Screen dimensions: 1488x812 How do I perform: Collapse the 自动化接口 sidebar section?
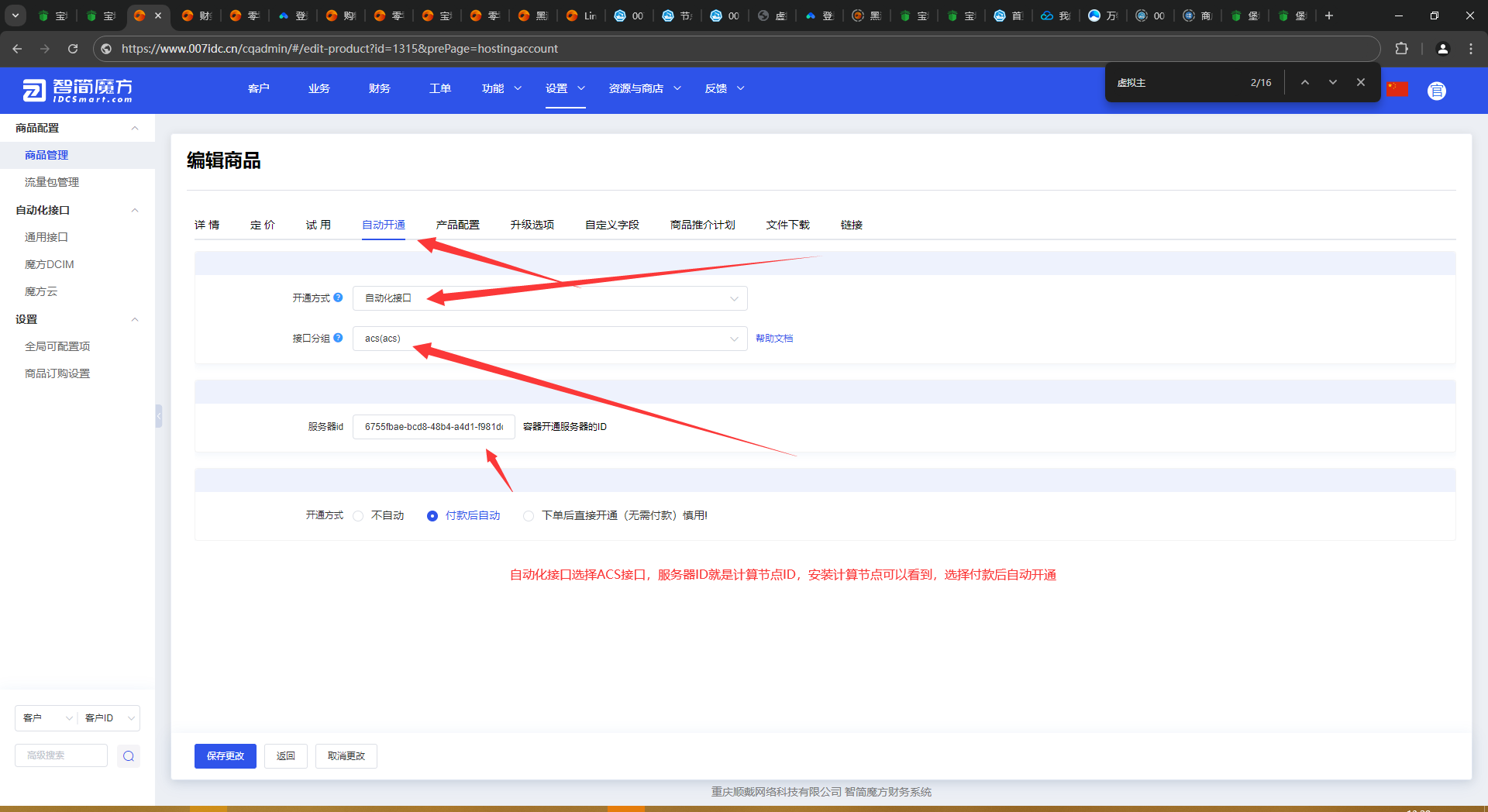click(135, 210)
